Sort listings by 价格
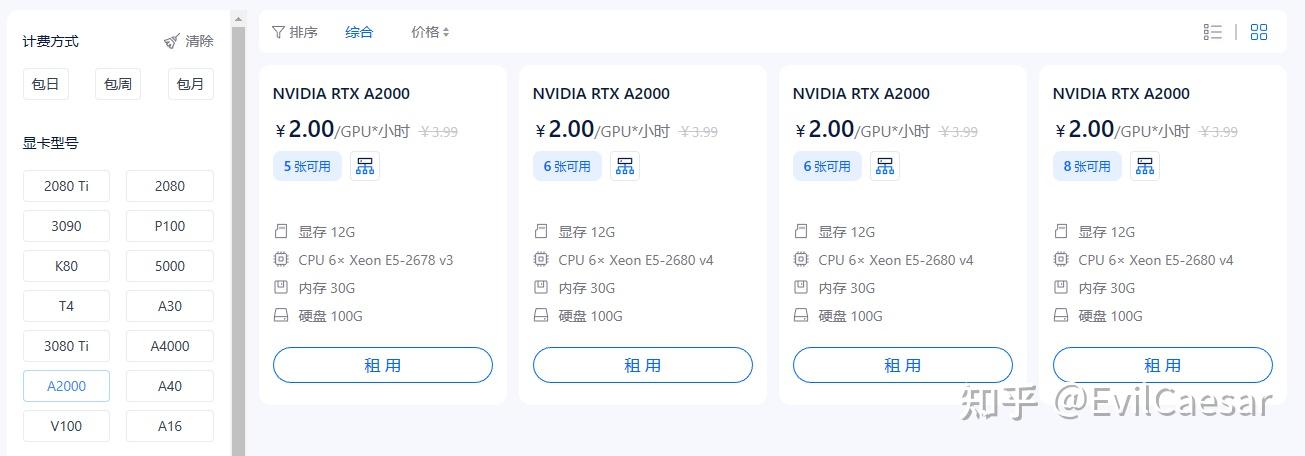This screenshot has width=1305, height=456. pos(430,32)
